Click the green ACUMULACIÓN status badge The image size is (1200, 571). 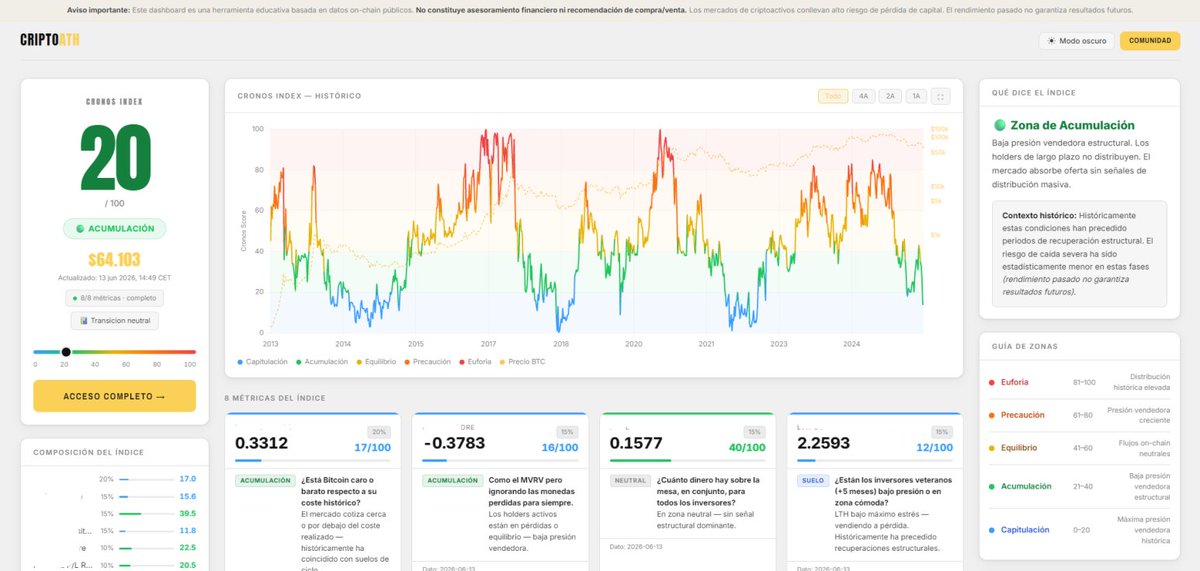pos(114,228)
